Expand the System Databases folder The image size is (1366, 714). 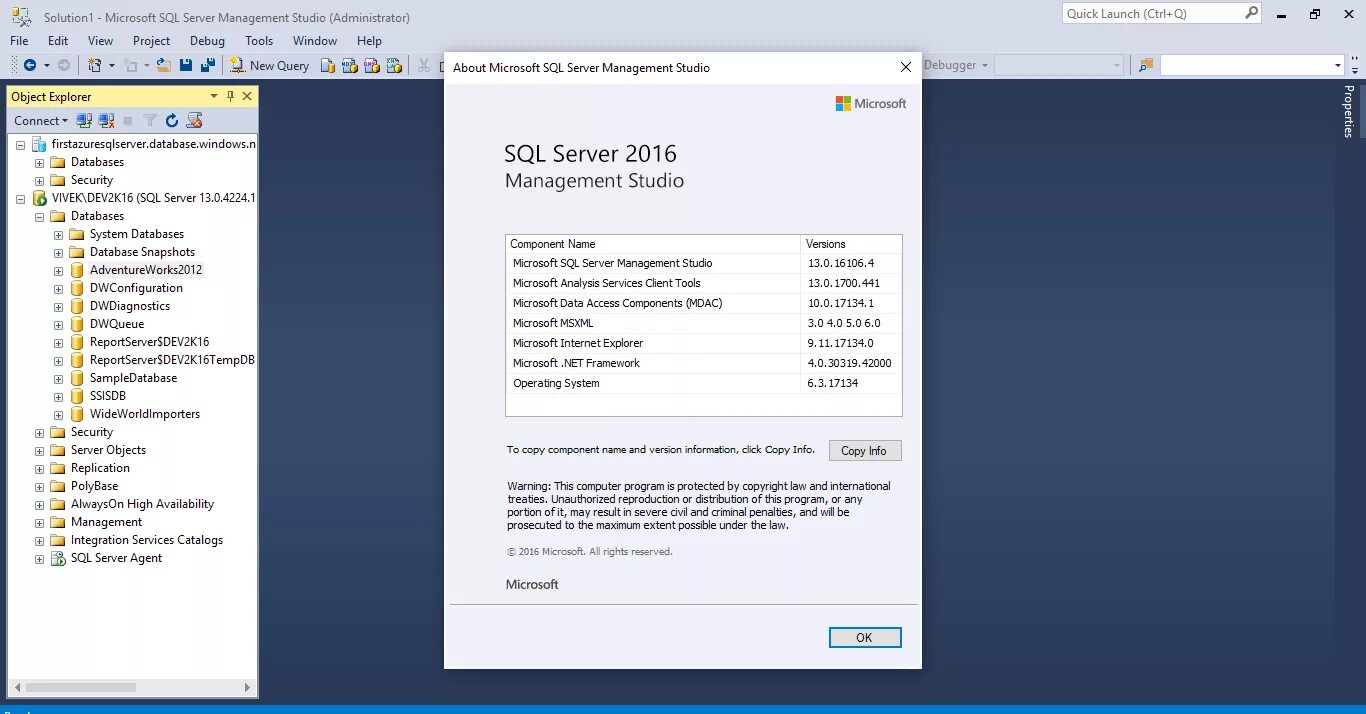coord(58,234)
